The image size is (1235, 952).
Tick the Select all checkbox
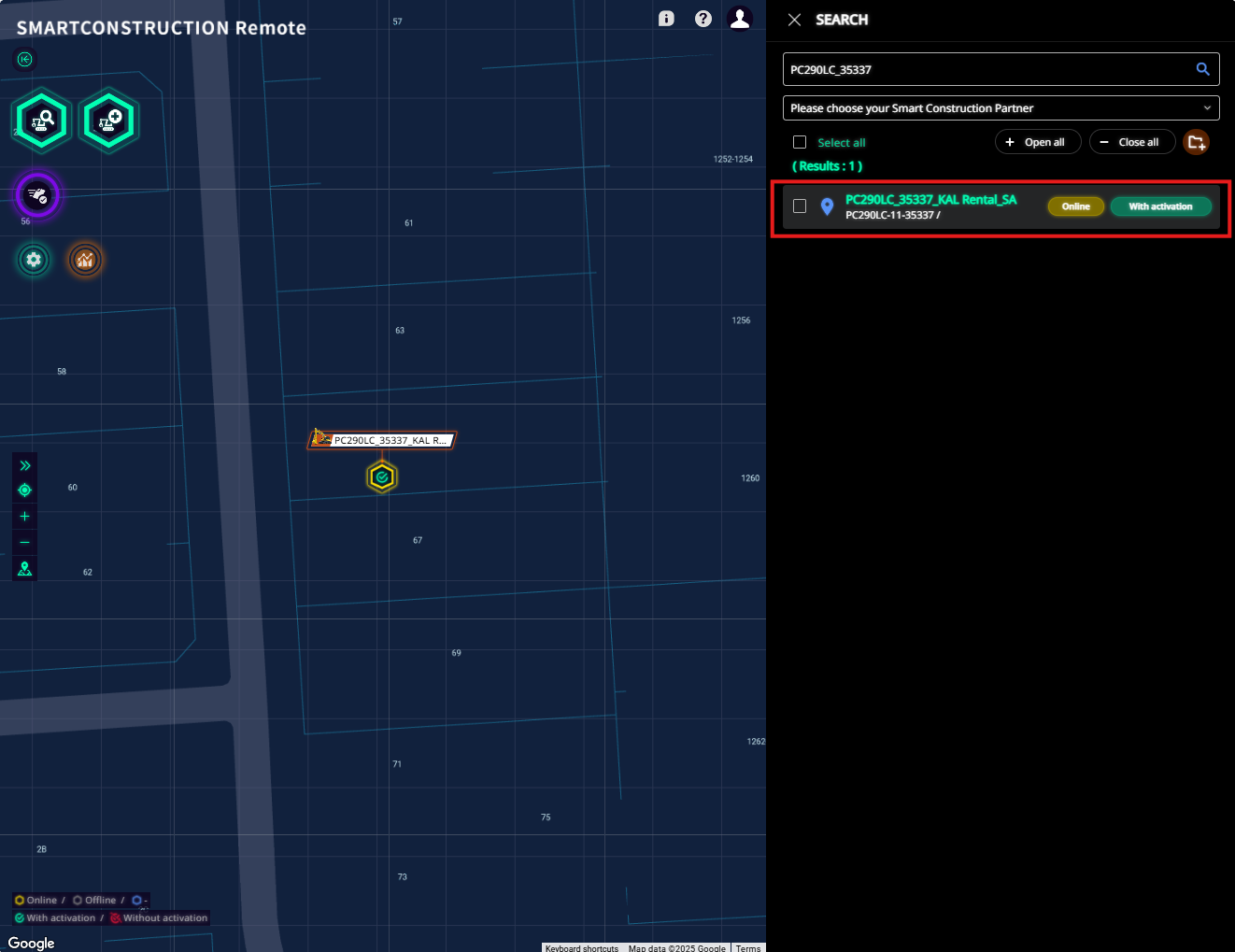800,142
